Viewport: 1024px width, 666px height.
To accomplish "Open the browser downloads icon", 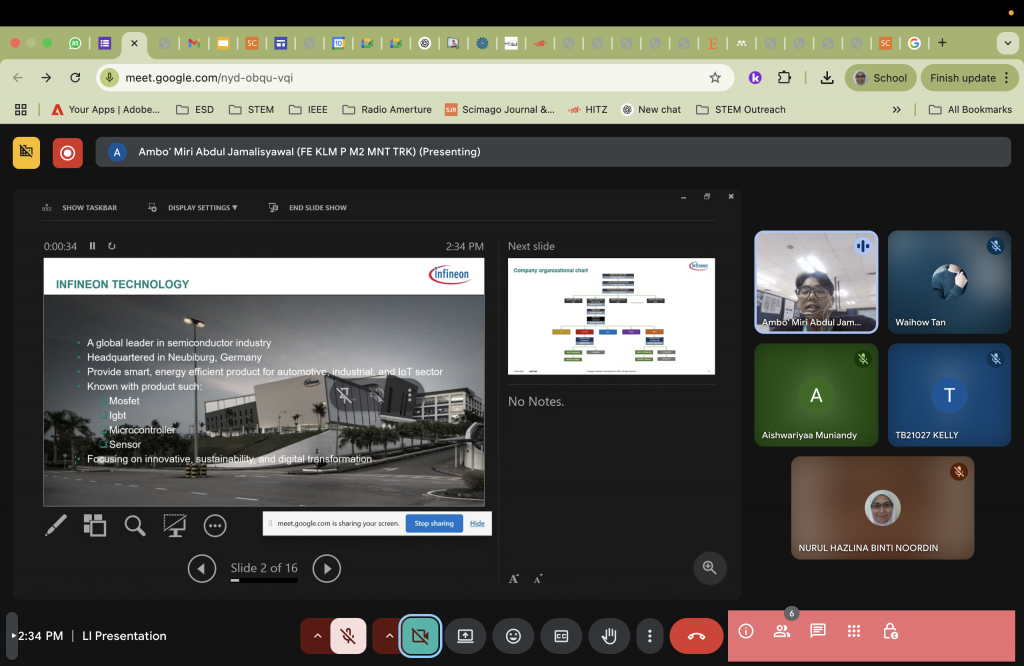I will 827,78.
